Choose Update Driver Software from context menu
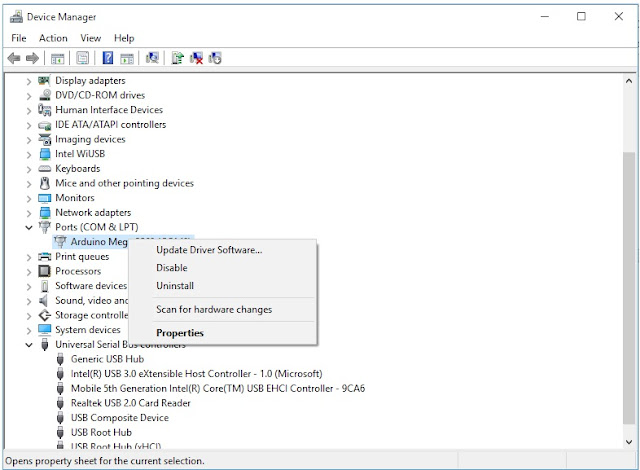Image resolution: width=640 pixels, height=470 pixels. (223, 250)
